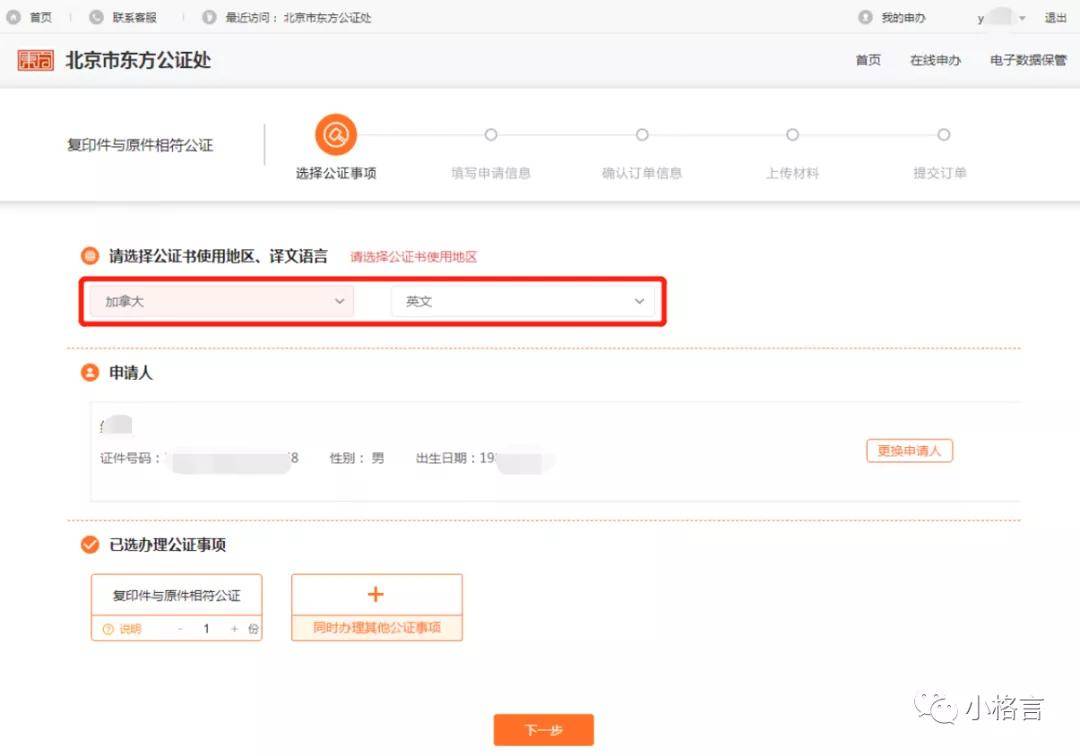Click the plus icon to add notarization item
The width and height of the screenshot is (1080, 756).
(x=376, y=594)
